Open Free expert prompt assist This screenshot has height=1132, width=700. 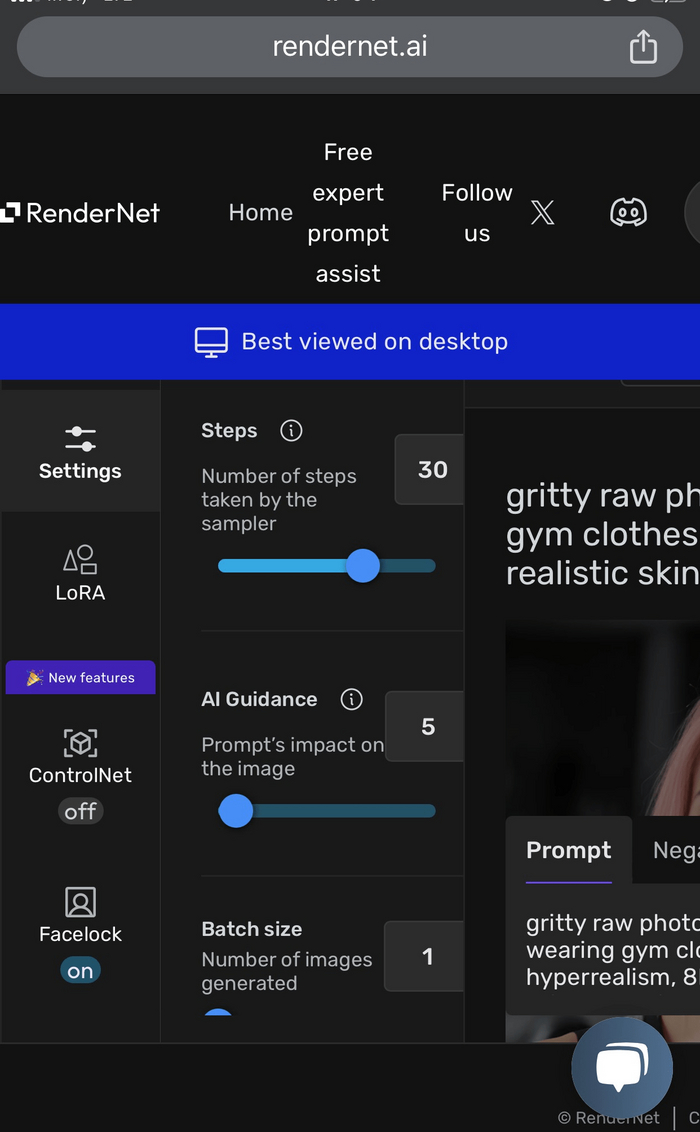(348, 212)
